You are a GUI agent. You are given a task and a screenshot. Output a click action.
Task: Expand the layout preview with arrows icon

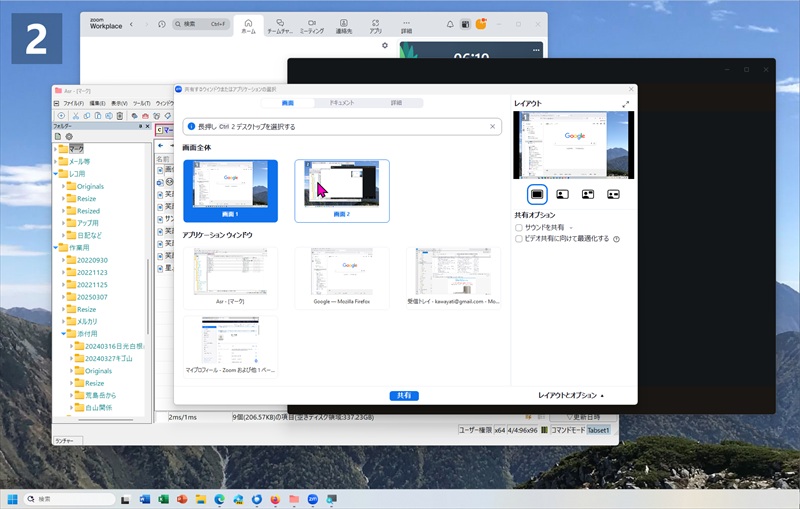[x=626, y=104]
